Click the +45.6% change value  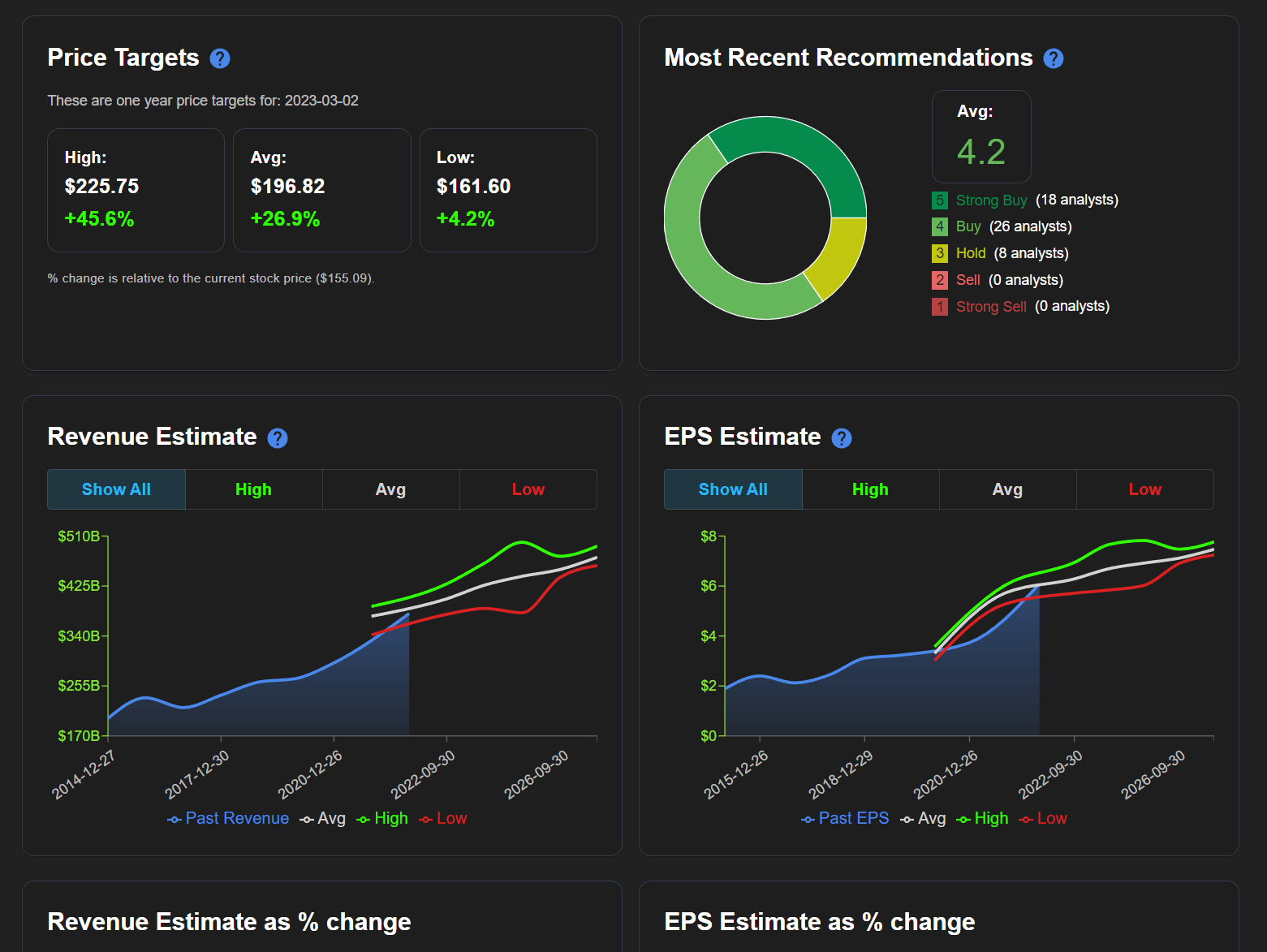[x=99, y=219]
